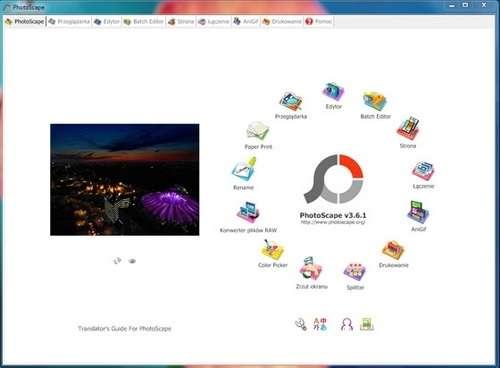Image resolution: width=500 pixels, height=368 pixels.
Task: Open the language selection icon at bottom
Action: 320,324
